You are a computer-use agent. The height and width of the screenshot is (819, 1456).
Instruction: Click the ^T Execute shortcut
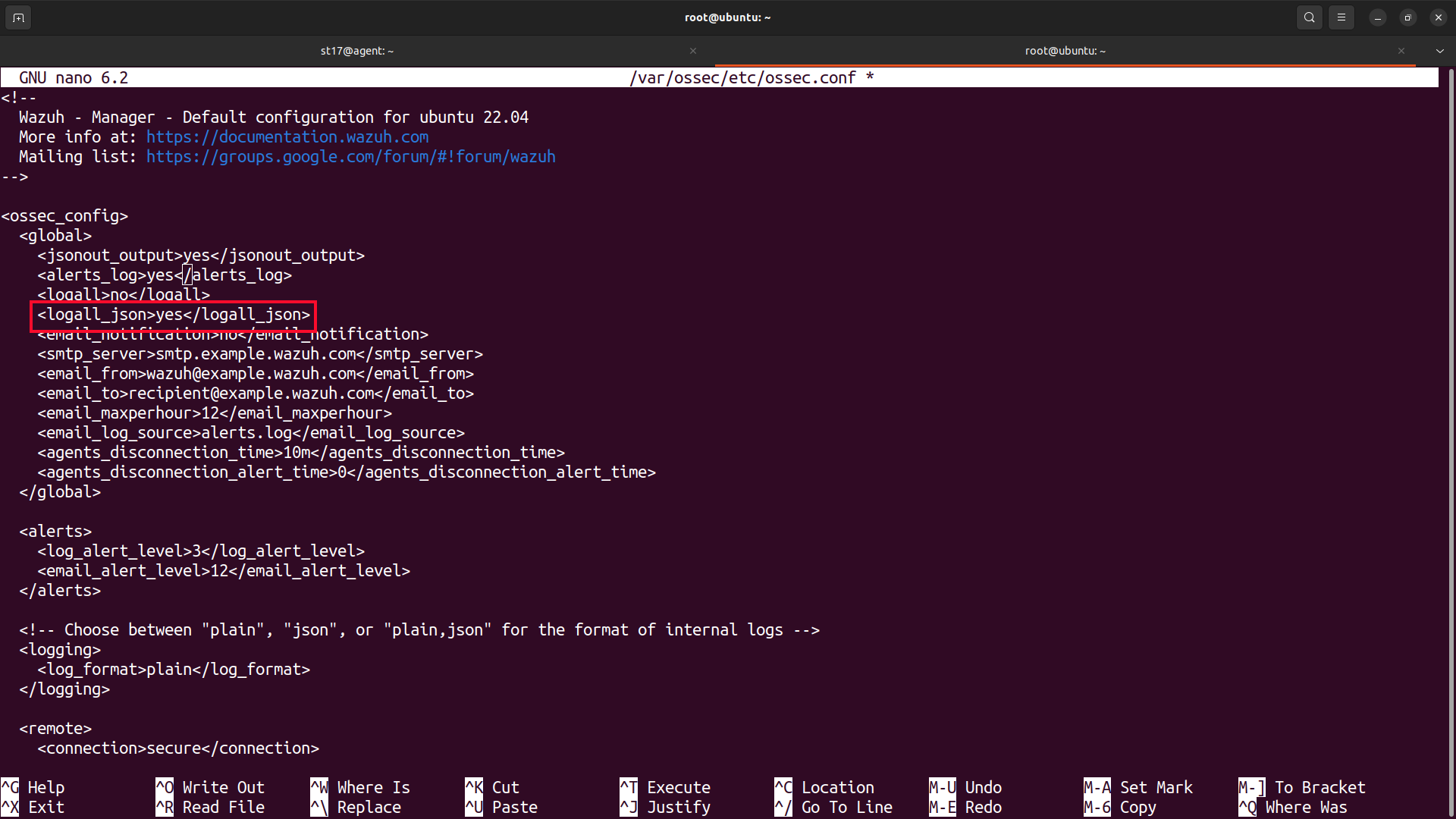tap(665, 787)
